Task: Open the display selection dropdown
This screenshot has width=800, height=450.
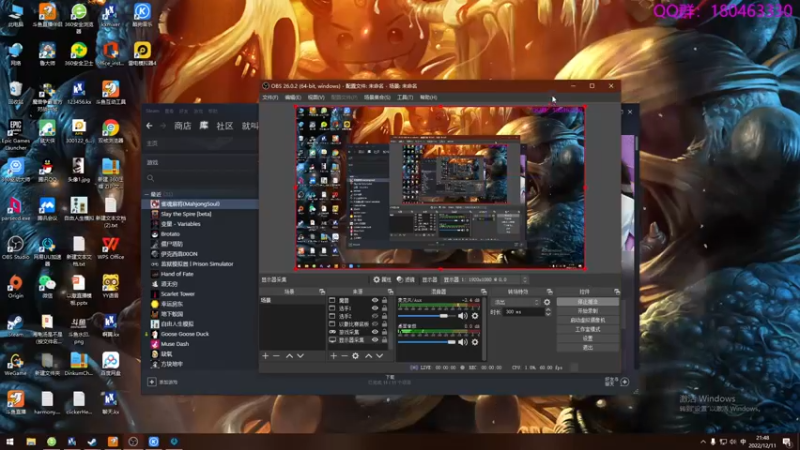Action: (485, 280)
